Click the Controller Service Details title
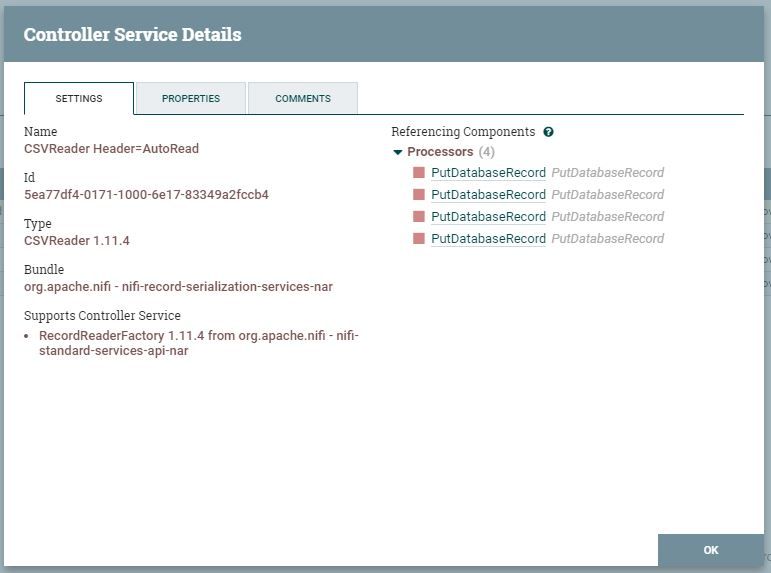 133,34
